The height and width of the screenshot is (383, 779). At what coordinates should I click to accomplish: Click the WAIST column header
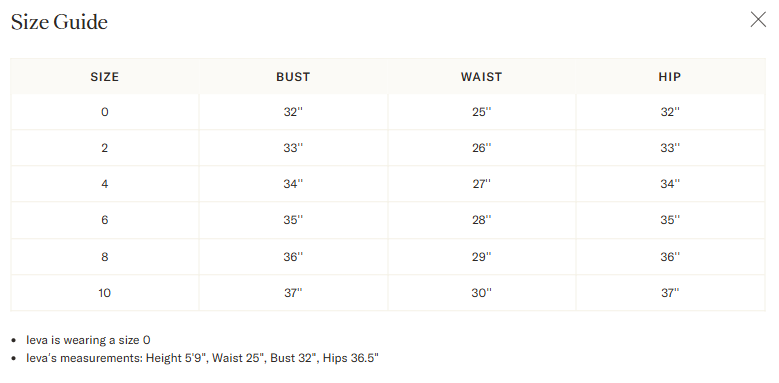pyautogui.click(x=481, y=77)
